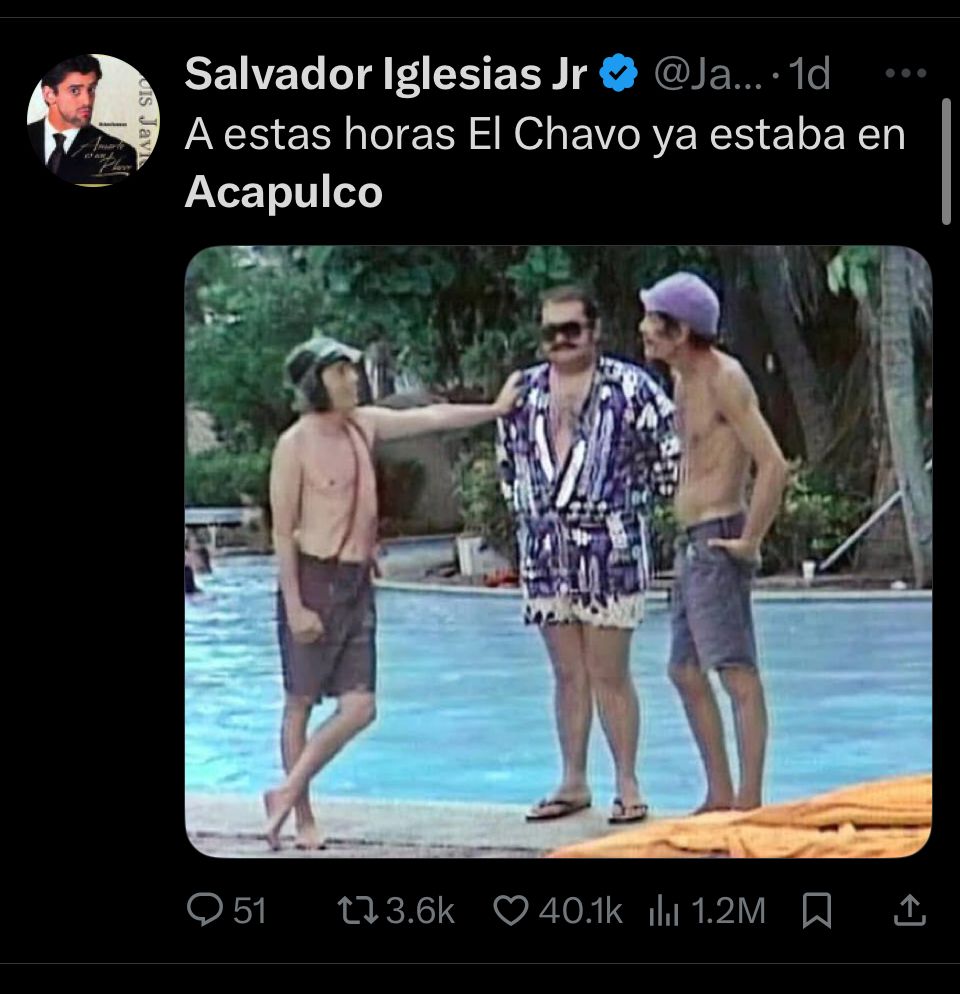
Task: Click the 40.1k likes count
Action: pyautogui.click(x=581, y=911)
